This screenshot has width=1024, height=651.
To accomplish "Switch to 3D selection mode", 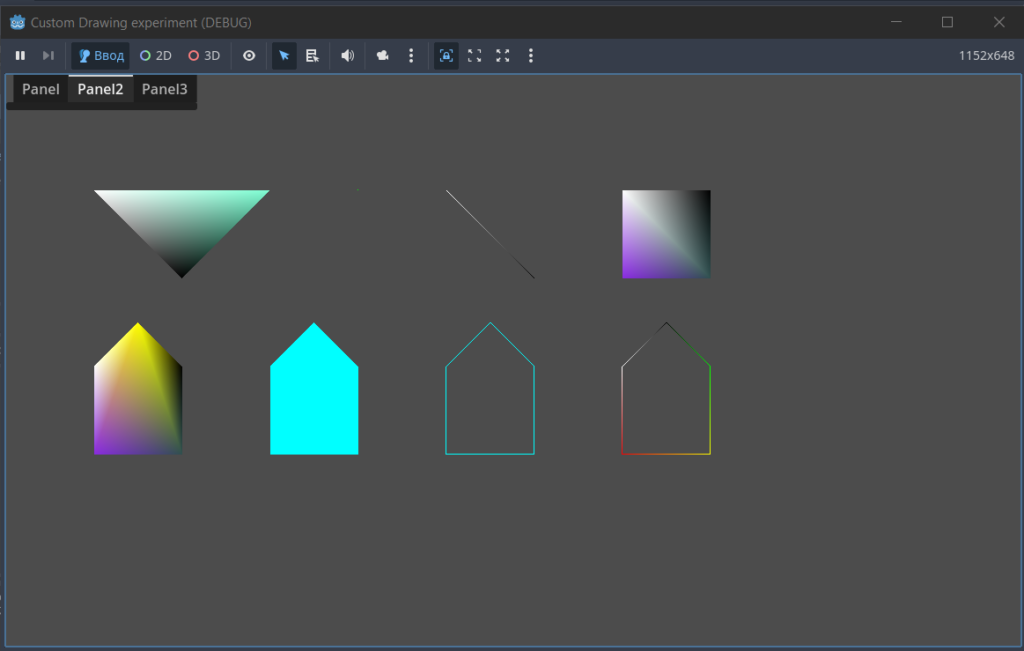I will (204, 56).
